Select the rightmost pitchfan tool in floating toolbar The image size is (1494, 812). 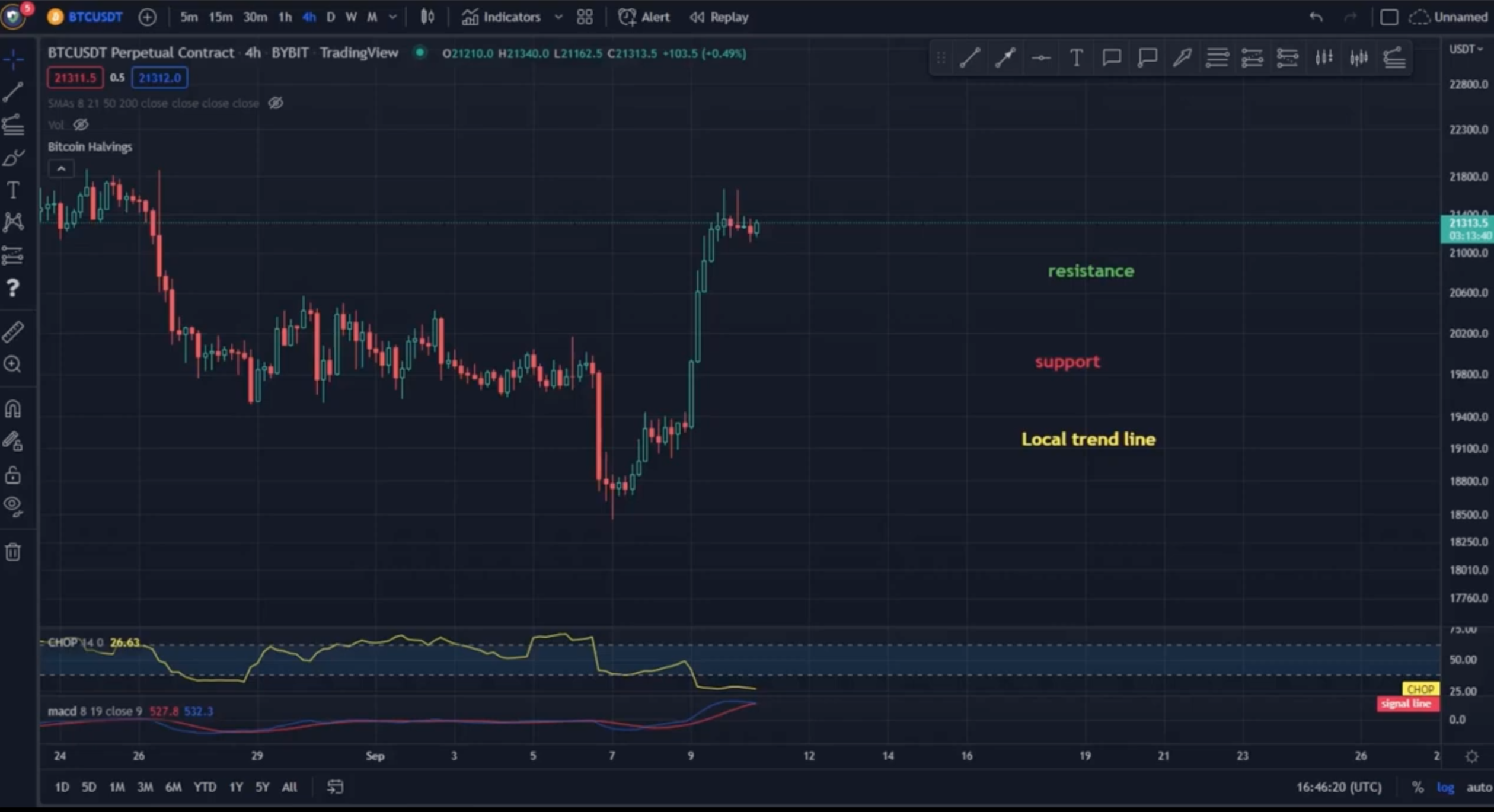[x=1394, y=58]
